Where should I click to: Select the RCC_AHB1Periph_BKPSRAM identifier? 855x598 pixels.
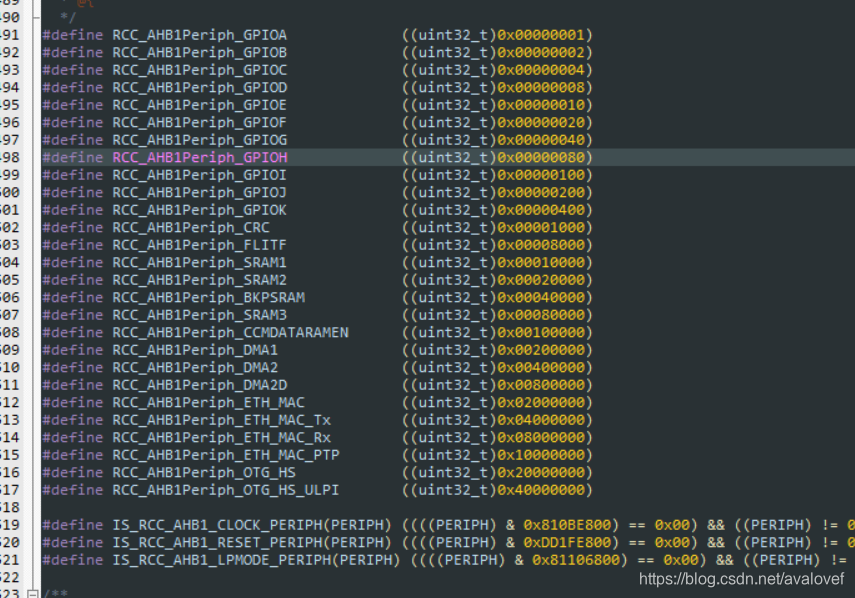[208, 298]
